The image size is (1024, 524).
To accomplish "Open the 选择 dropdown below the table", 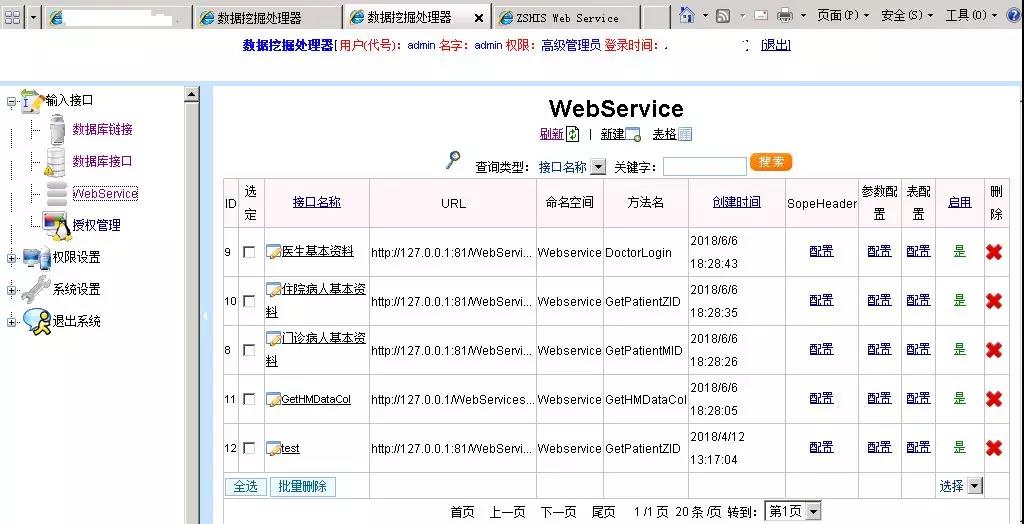I will pyautogui.click(x=974, y=485).
